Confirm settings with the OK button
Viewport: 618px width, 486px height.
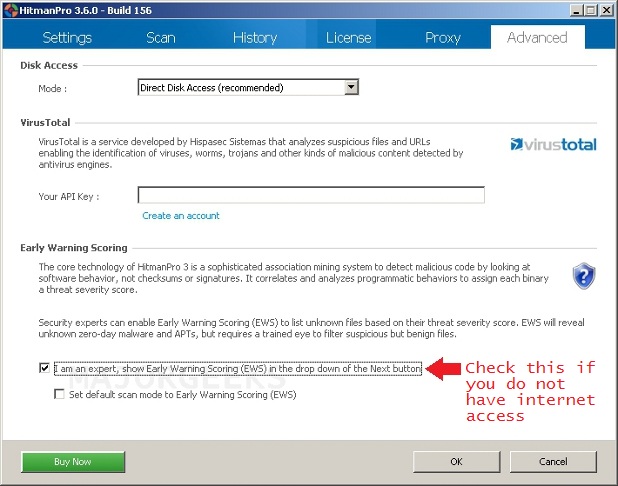pyautogui.click(x=456, y=462)
